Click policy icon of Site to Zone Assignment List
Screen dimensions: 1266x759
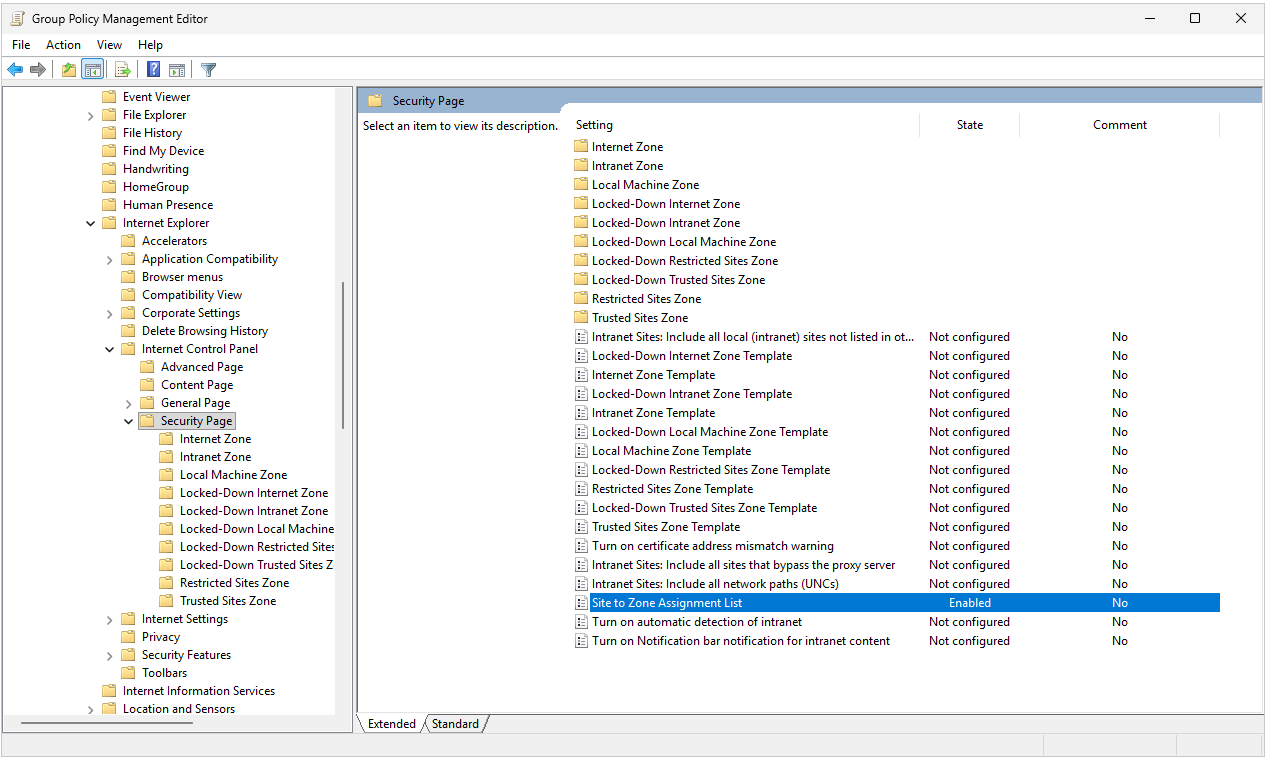tap(582, 603)
